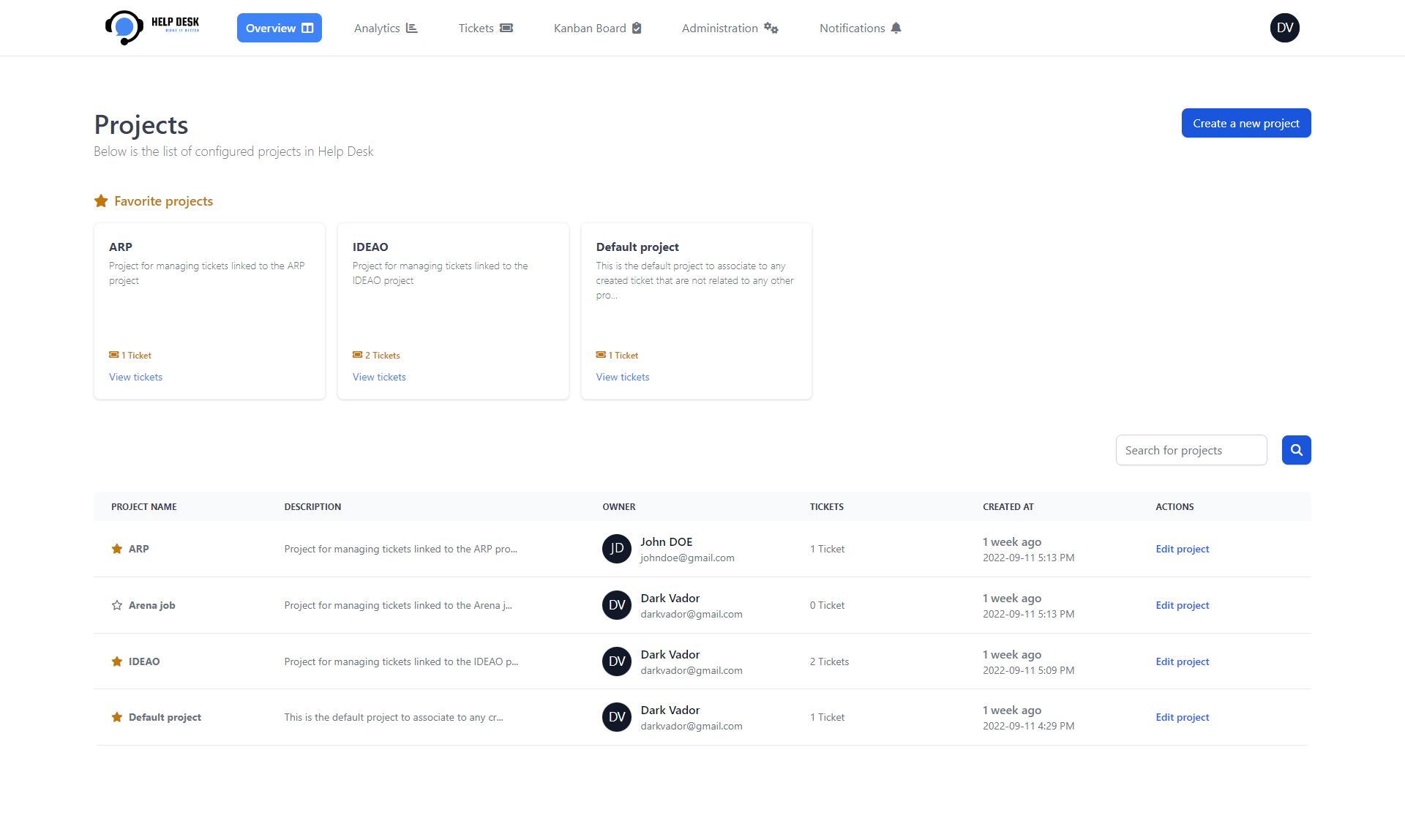Click ticket icon in IDEAO favorite card
The image size is (1405, 840).
coord(357,355)
